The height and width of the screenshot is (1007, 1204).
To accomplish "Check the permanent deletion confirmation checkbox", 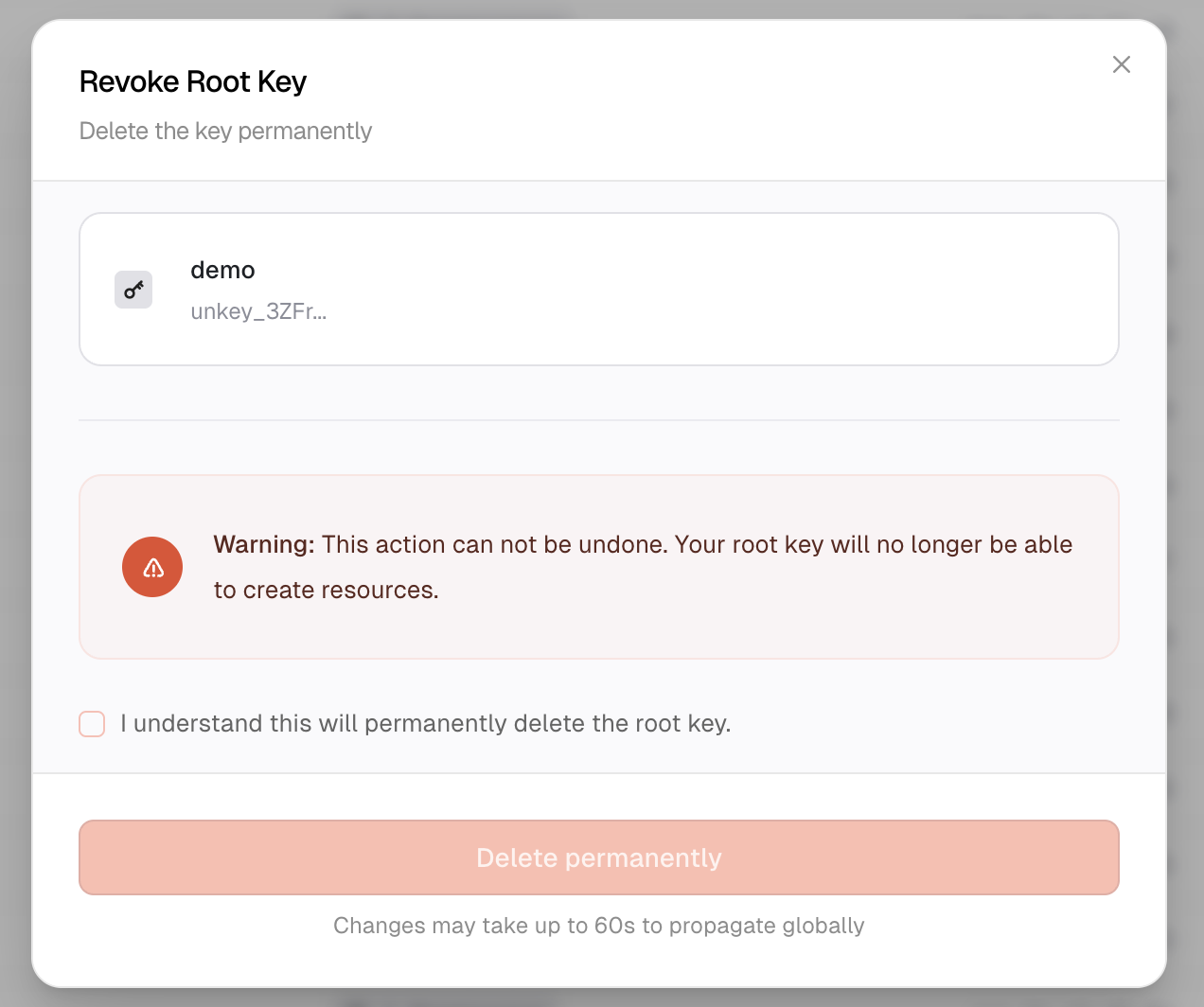I will tap(91, 723).
